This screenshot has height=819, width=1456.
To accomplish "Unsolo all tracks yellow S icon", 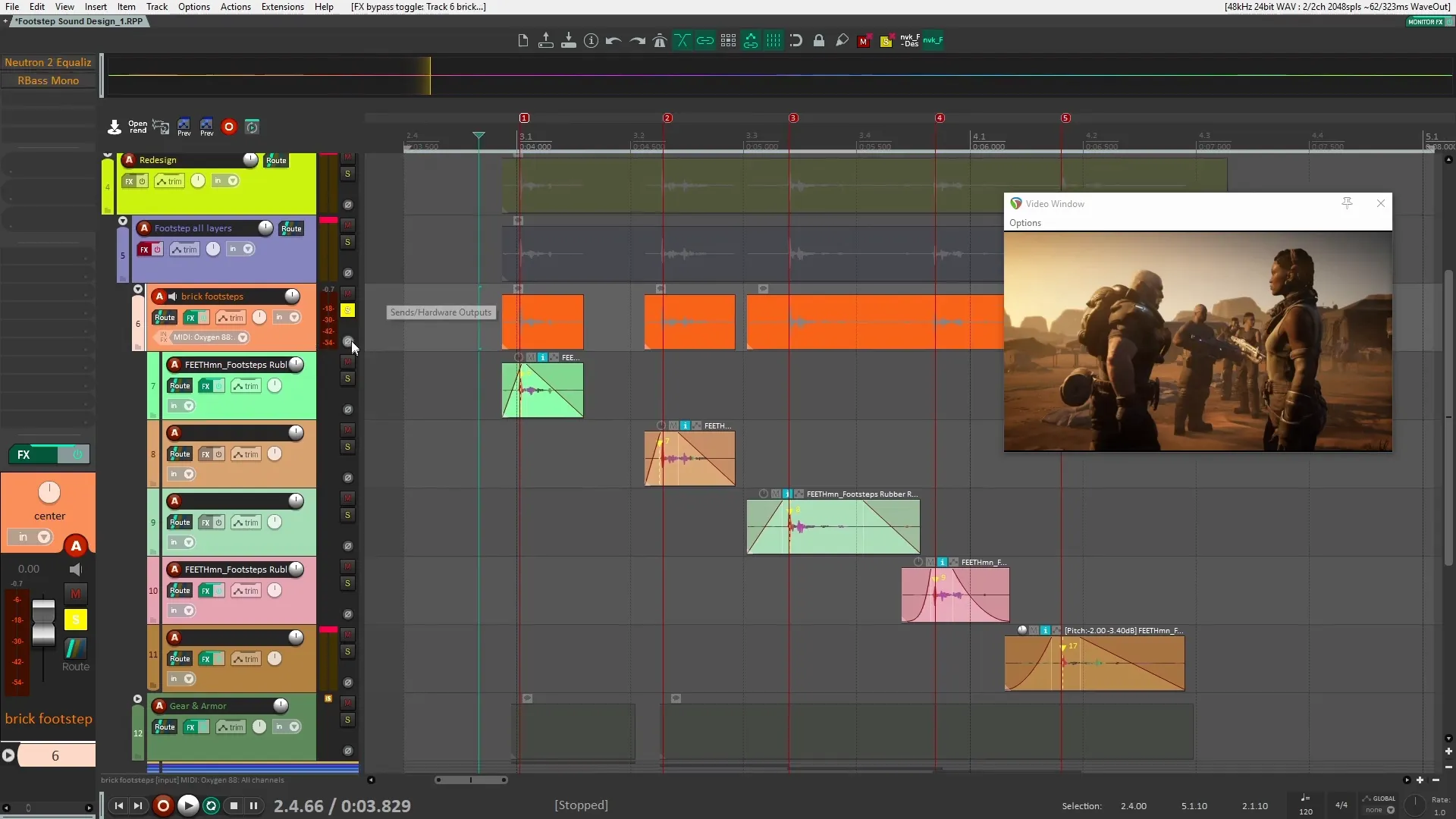I will pos(886,42).
